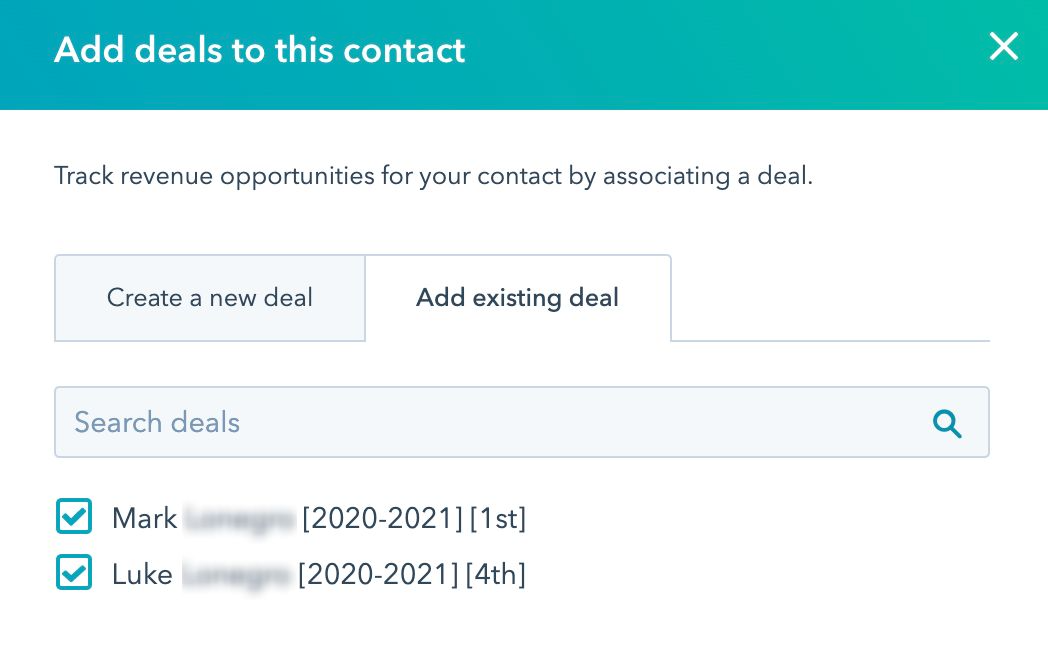Screen dimensions: 1048x668
Task: Uncheck the Luke deal checkbox
Action: click(x=74, y=574)
